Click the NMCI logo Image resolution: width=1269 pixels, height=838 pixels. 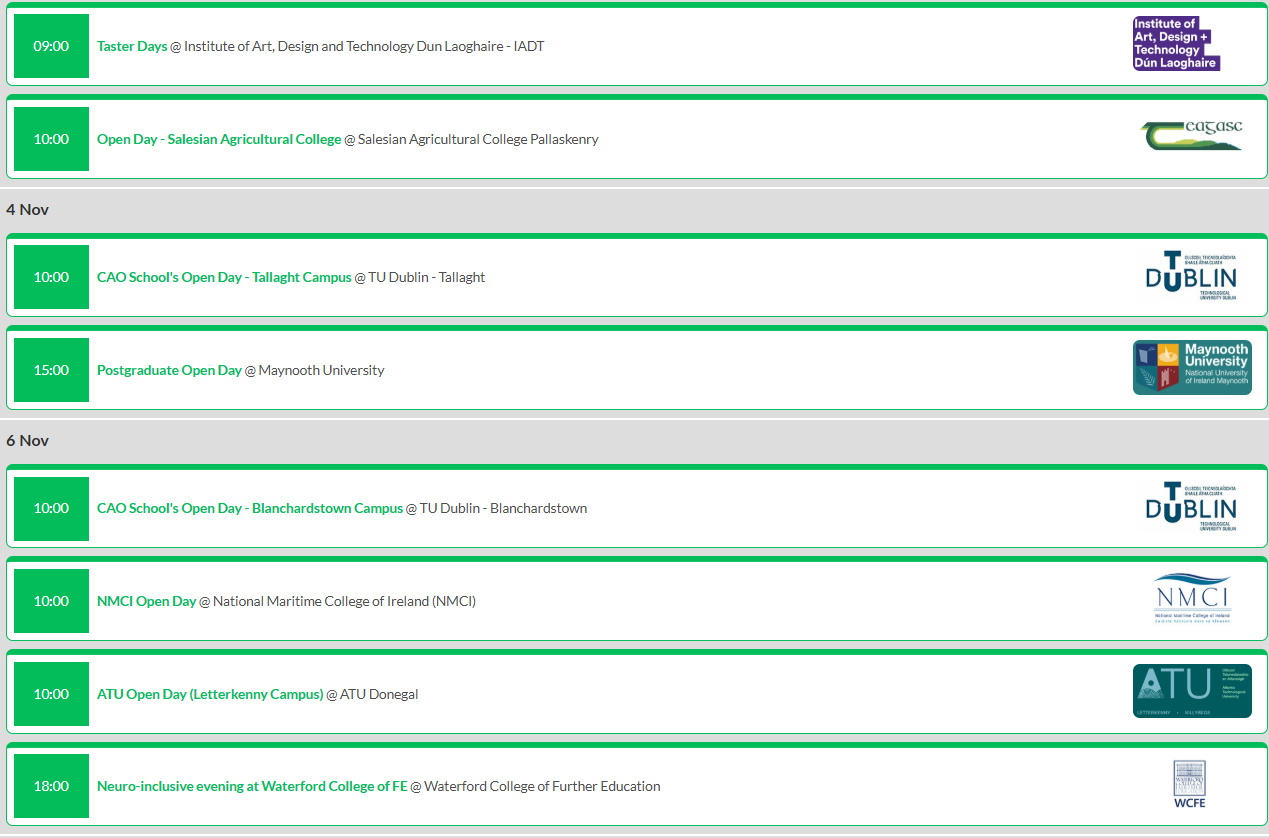coord(1191,599)
